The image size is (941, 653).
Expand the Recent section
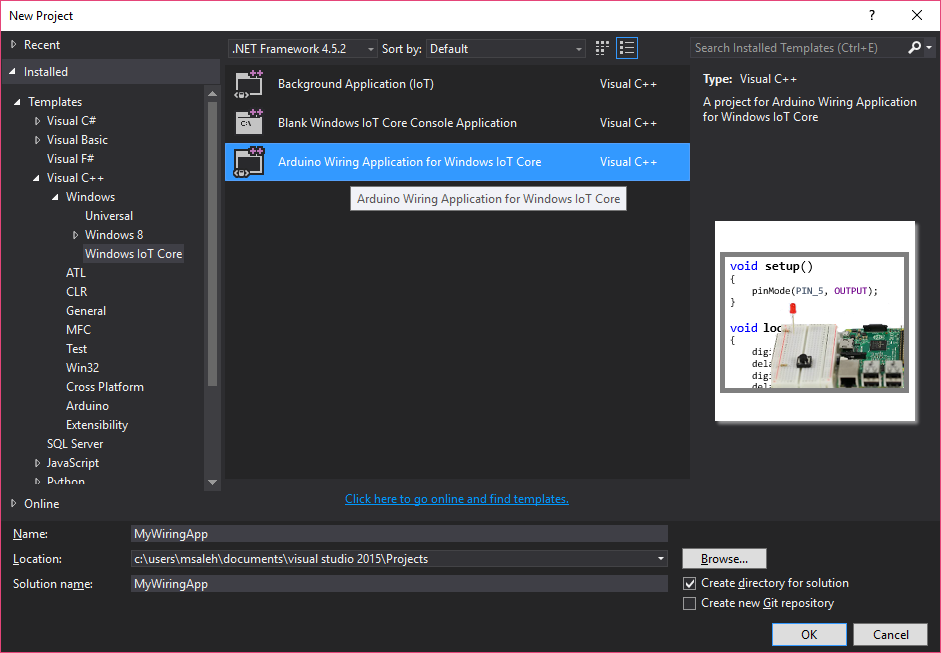tap(14, 44)
